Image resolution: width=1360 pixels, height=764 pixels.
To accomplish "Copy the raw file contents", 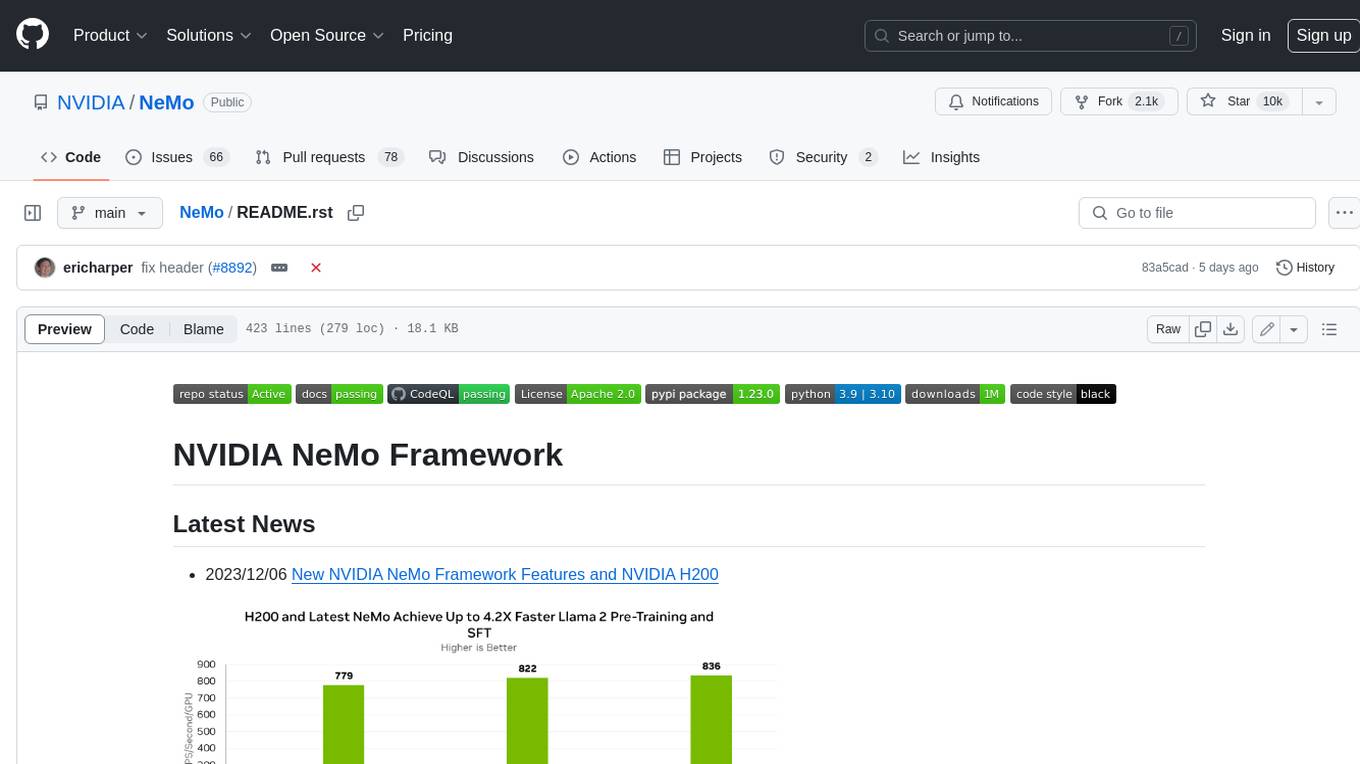I will coord(1204,329).
